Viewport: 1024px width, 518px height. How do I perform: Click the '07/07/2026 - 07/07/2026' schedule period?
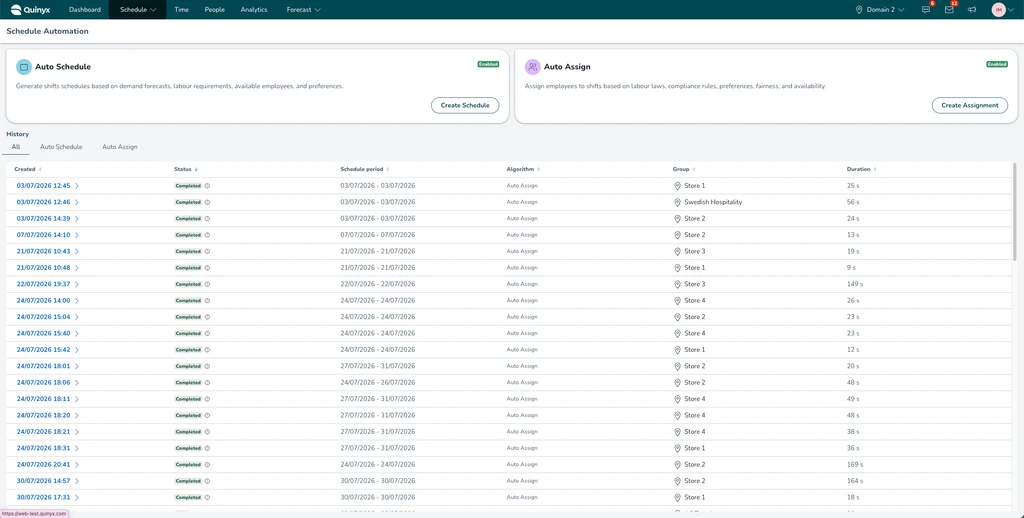377,235
